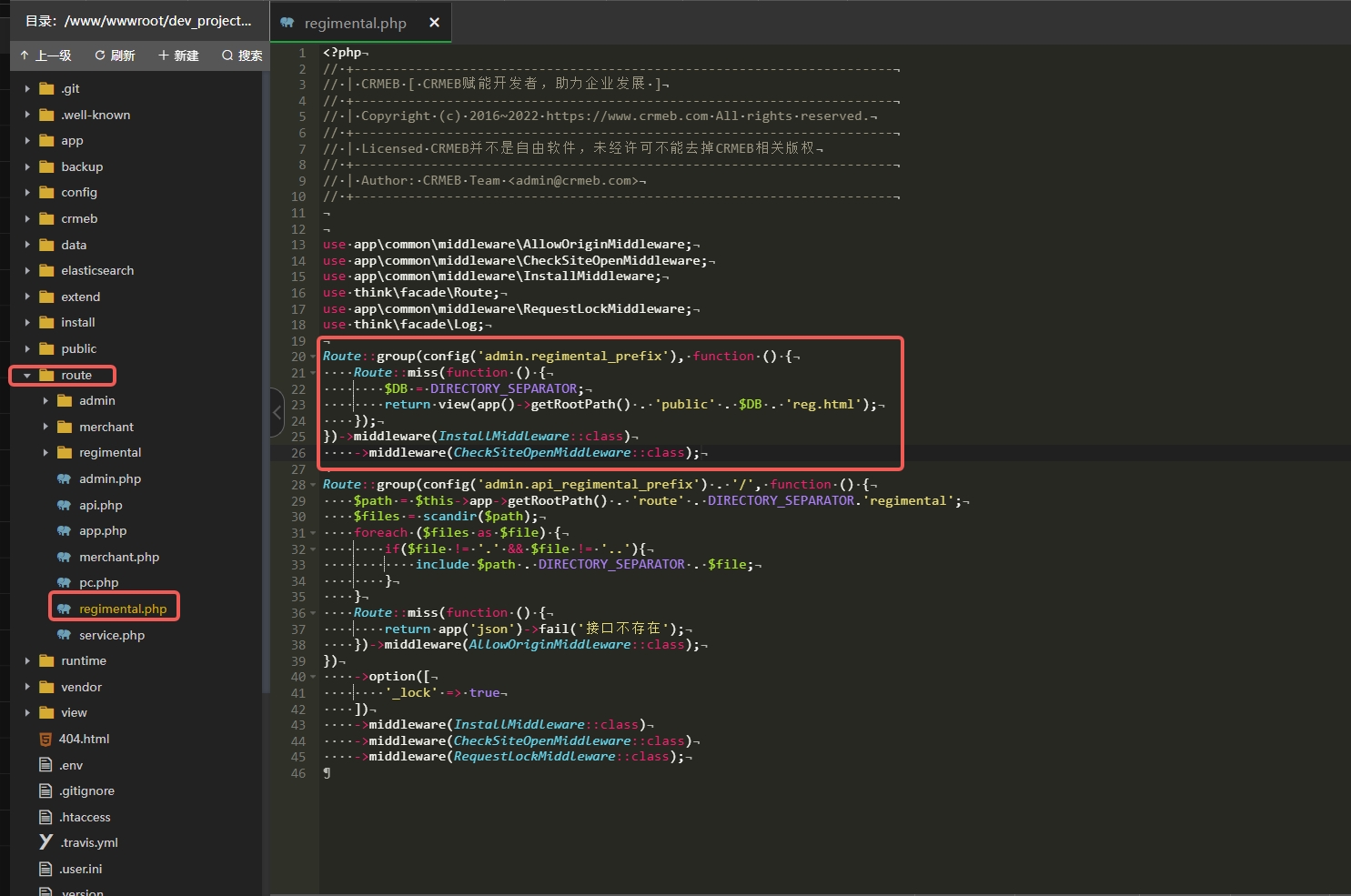Expand the merchant subfolder arrow
The width and height of the screenshot is (1351, 896).
pyautogui.click(x=45, y=427)
